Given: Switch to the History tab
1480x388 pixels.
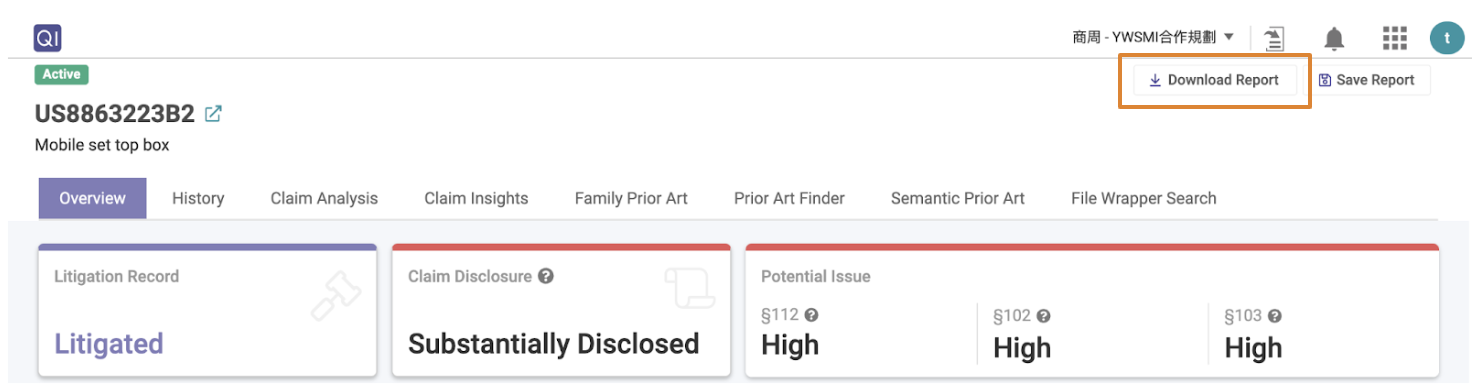Looking at the screenshot, I should pyautogui.click(x=198, y=198).
